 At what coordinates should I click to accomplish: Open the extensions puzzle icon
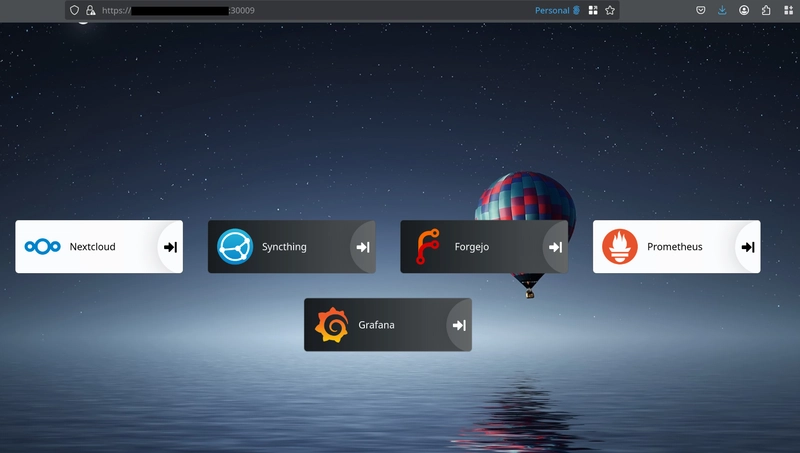click(766, 10)
